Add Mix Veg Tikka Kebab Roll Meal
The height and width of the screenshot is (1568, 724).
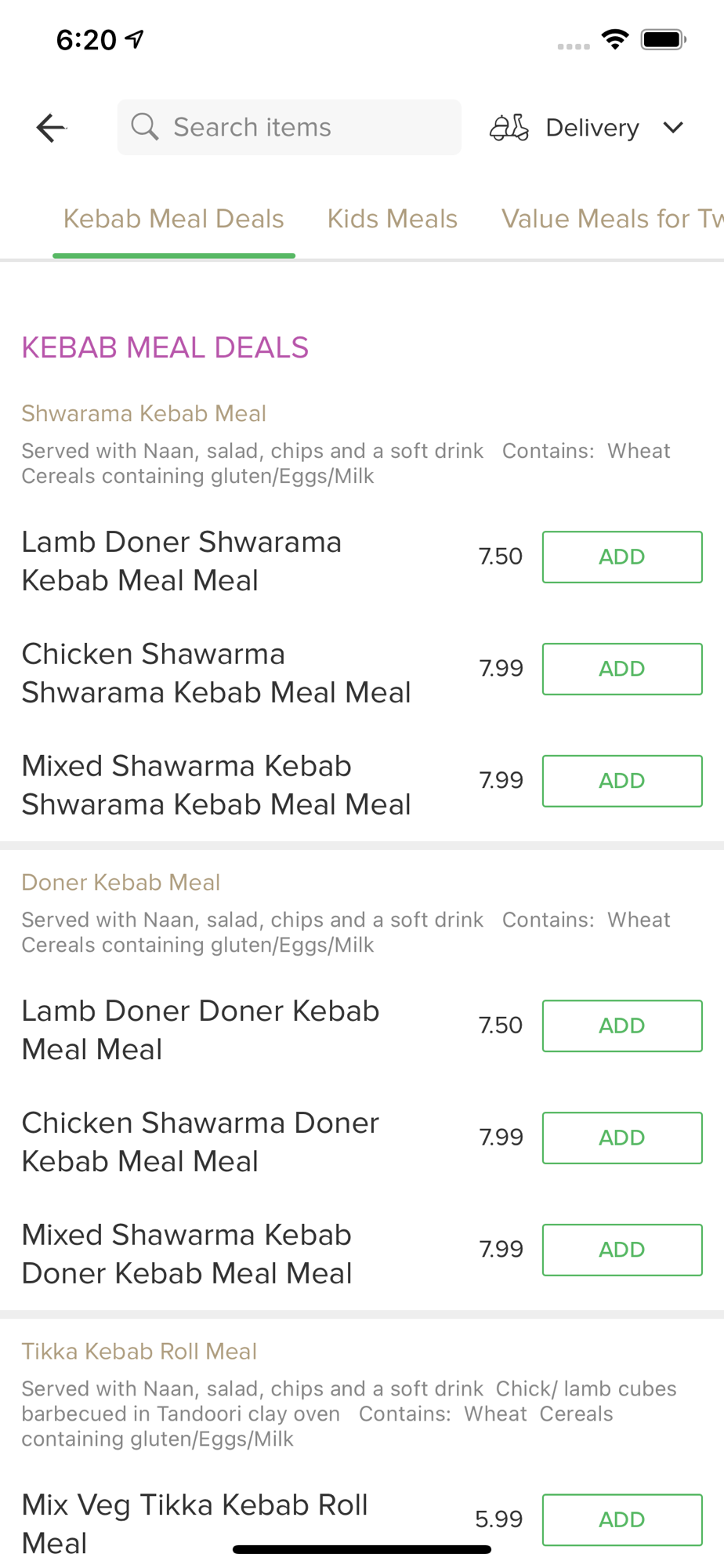(x=622, y=1519)
